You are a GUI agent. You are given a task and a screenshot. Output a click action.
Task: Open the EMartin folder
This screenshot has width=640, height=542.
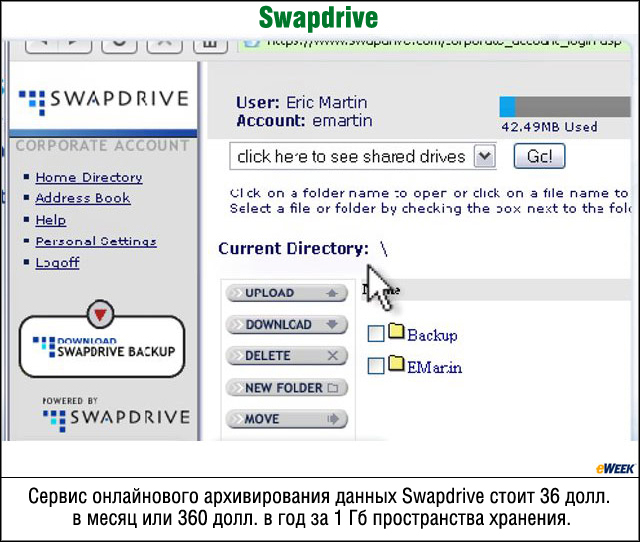pos(435,367)
